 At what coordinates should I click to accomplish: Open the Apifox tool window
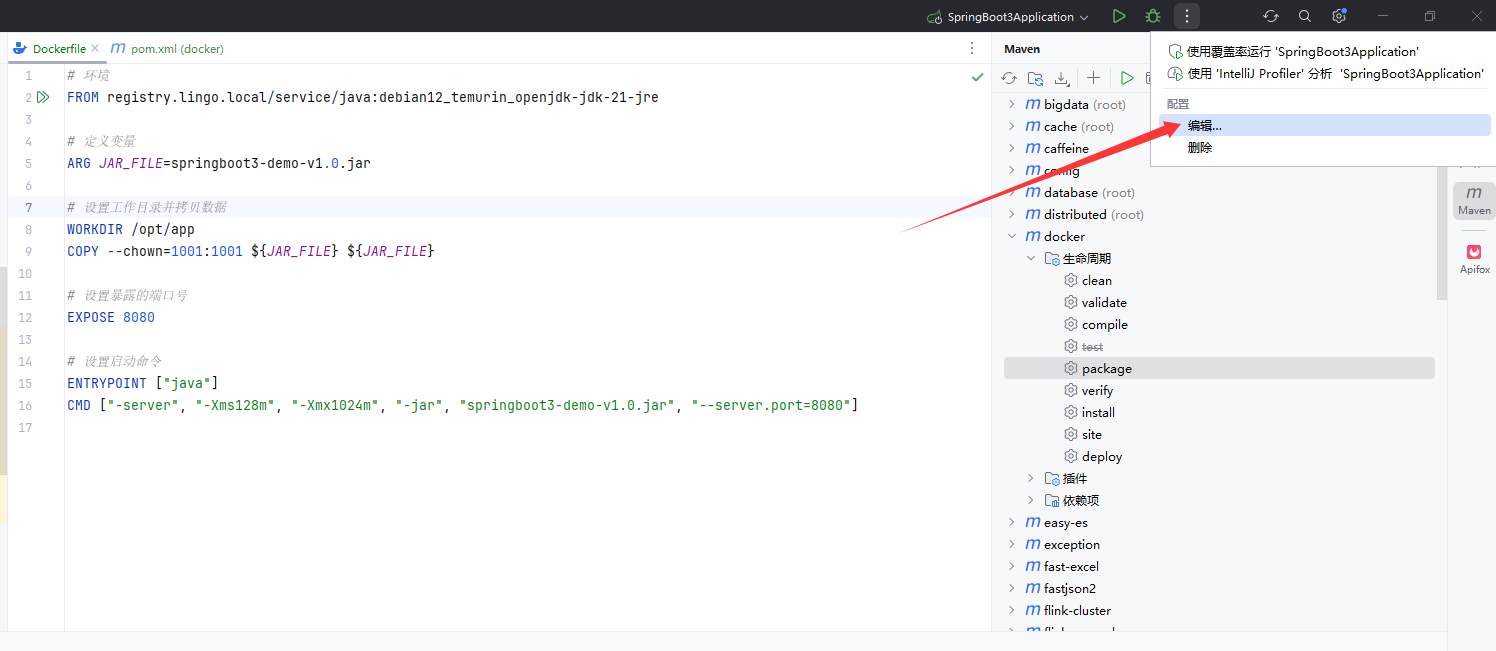[1474, 259]
